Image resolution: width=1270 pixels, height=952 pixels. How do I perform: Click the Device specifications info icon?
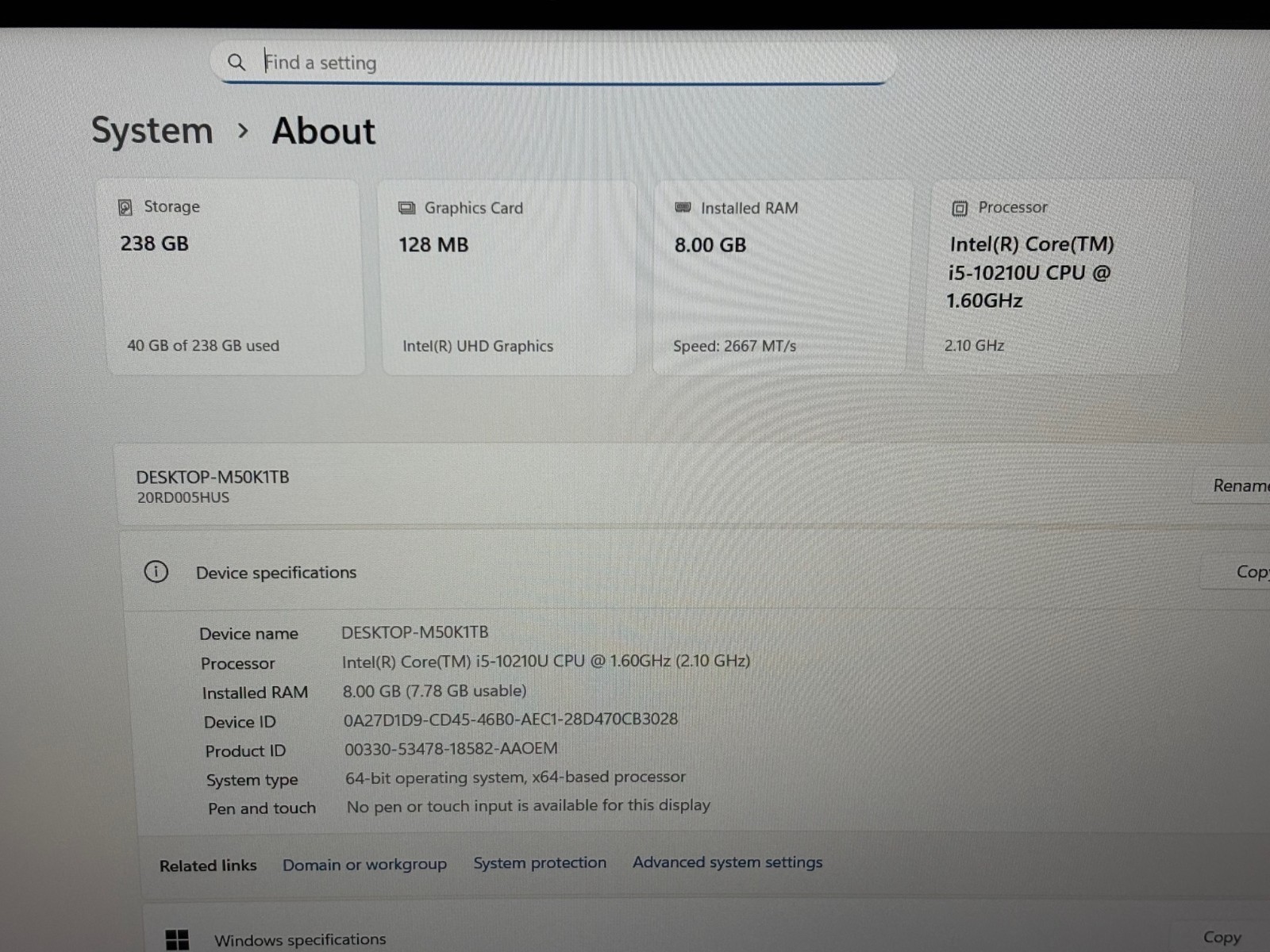[156, 571]
